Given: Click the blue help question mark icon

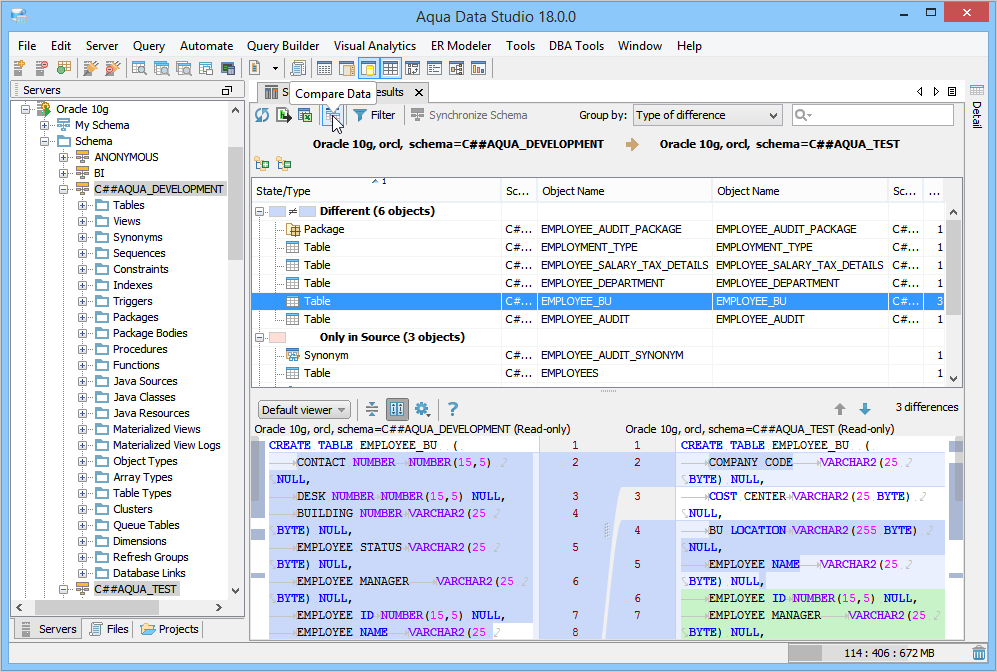Looking at the screenshot, I should click(453, 409).
